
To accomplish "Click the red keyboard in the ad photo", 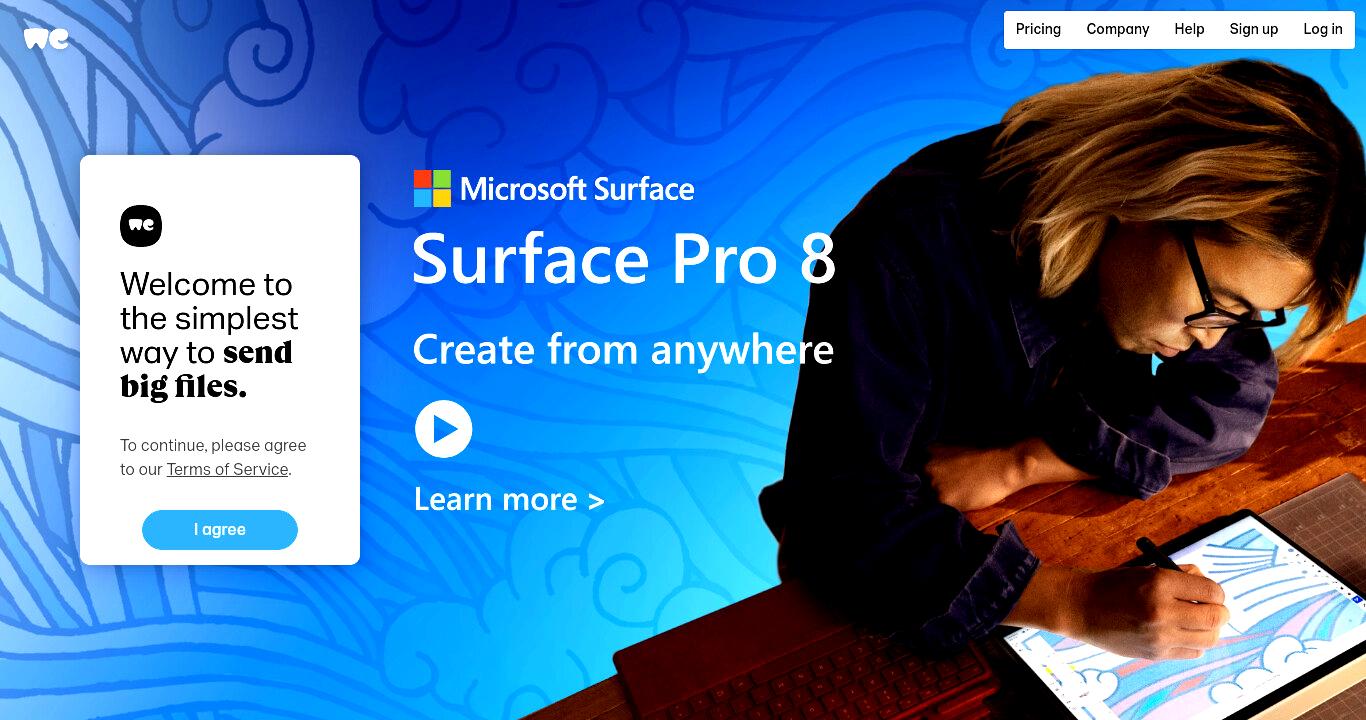I will 800,660.
